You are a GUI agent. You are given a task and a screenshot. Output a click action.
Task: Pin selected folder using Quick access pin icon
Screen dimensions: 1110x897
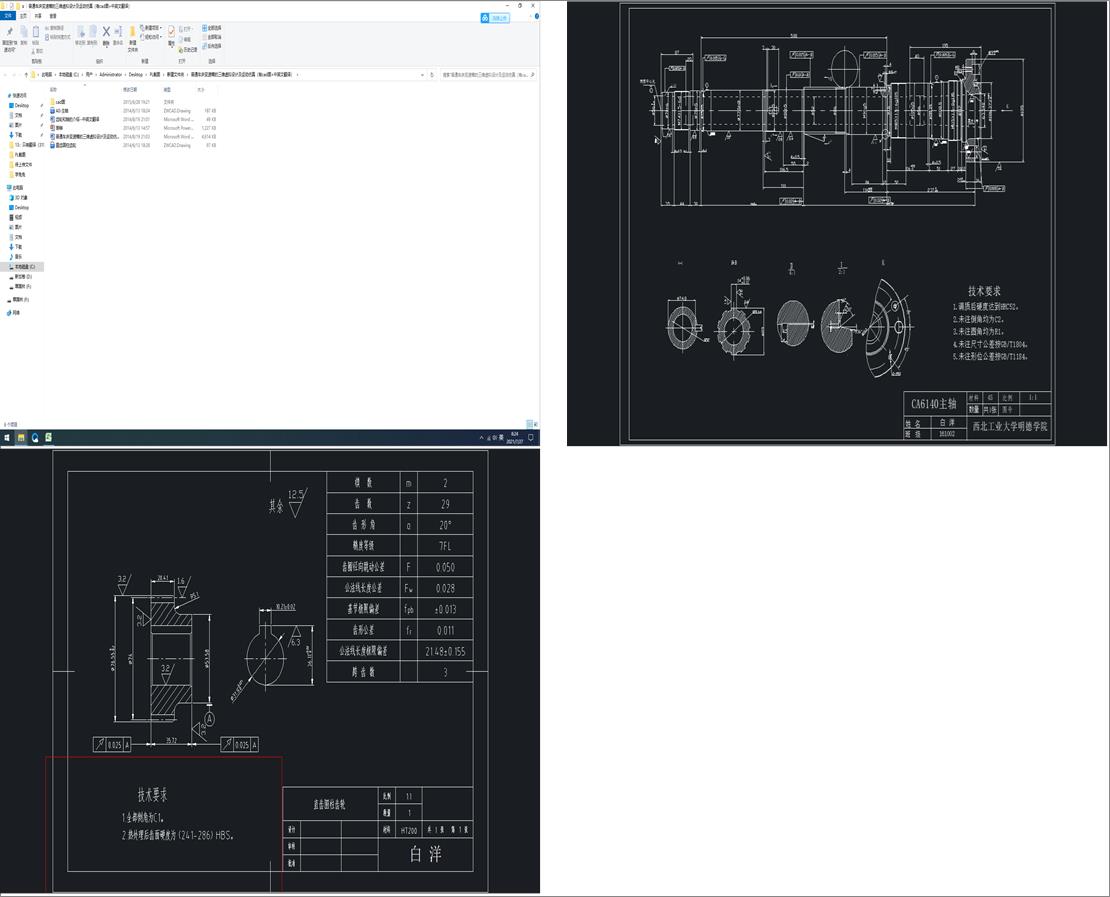click(10, 31)
